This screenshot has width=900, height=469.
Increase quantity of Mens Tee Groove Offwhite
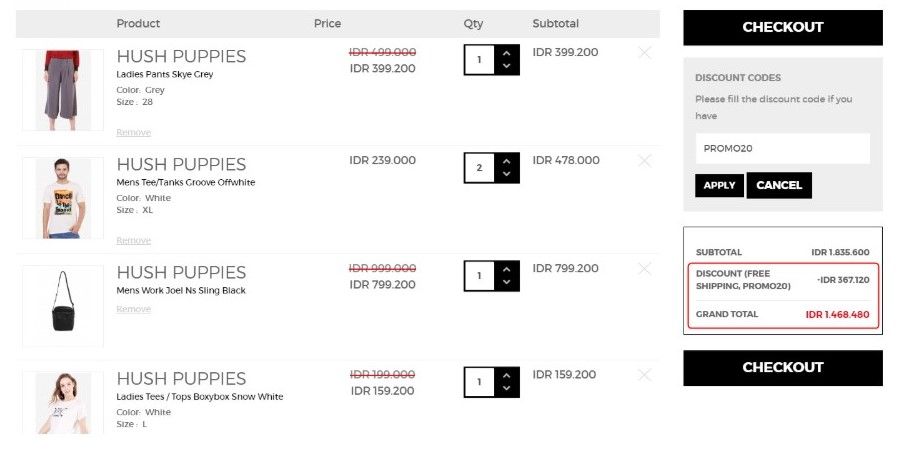click(506, 161)
